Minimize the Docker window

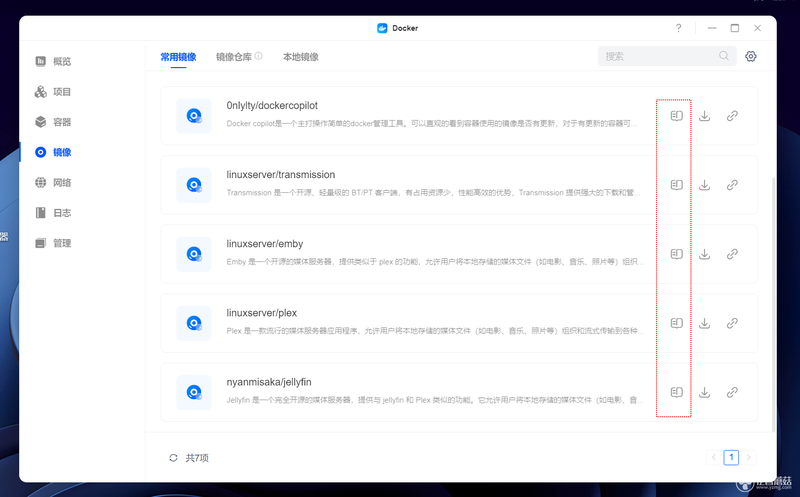[x=712, y=28]
